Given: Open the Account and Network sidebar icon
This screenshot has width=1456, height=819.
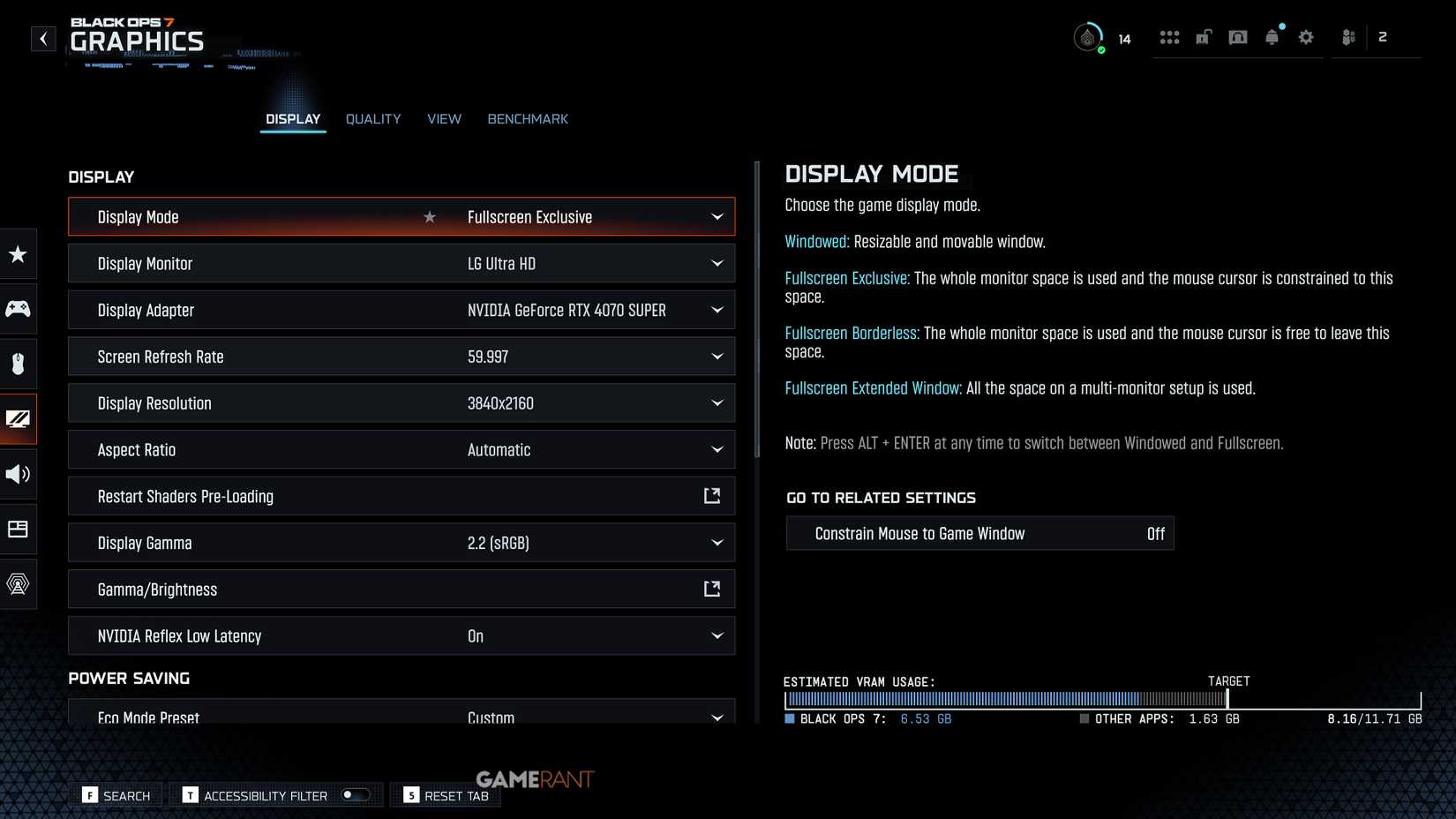Looking at the screenshot, I should [x=18, y=583].
